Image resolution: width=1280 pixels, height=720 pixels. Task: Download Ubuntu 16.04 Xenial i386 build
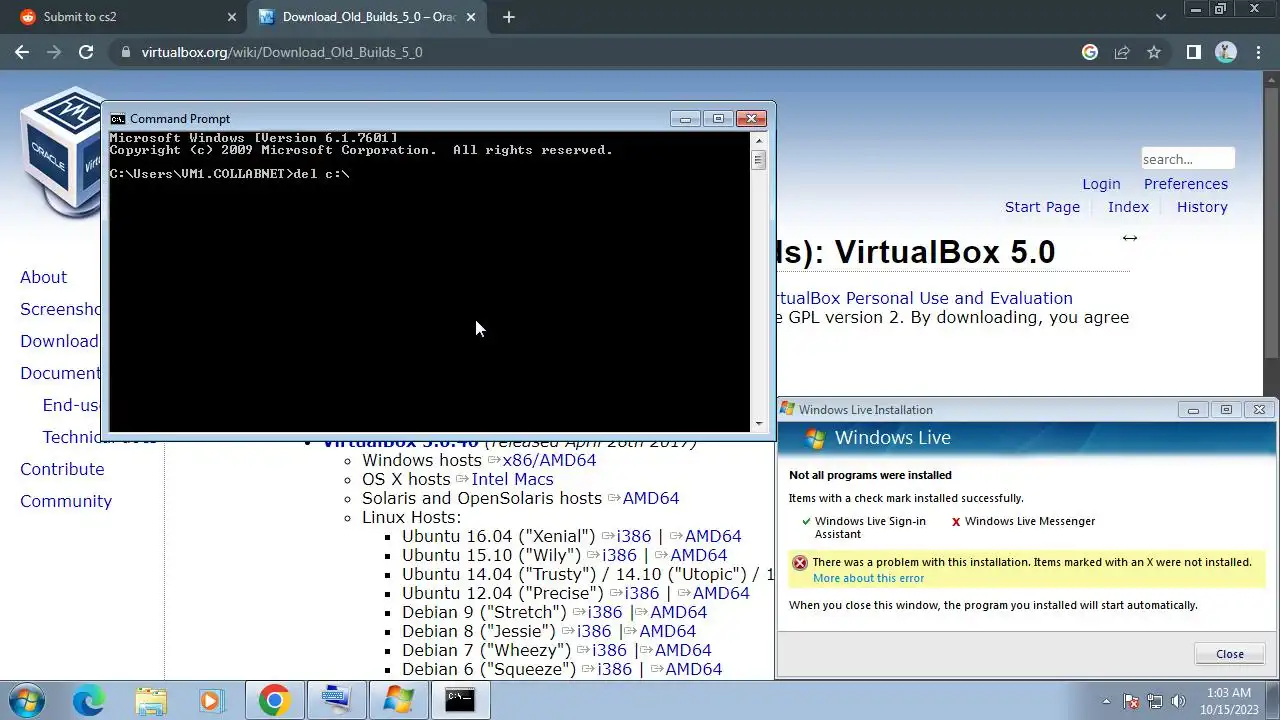click(633, 536)
